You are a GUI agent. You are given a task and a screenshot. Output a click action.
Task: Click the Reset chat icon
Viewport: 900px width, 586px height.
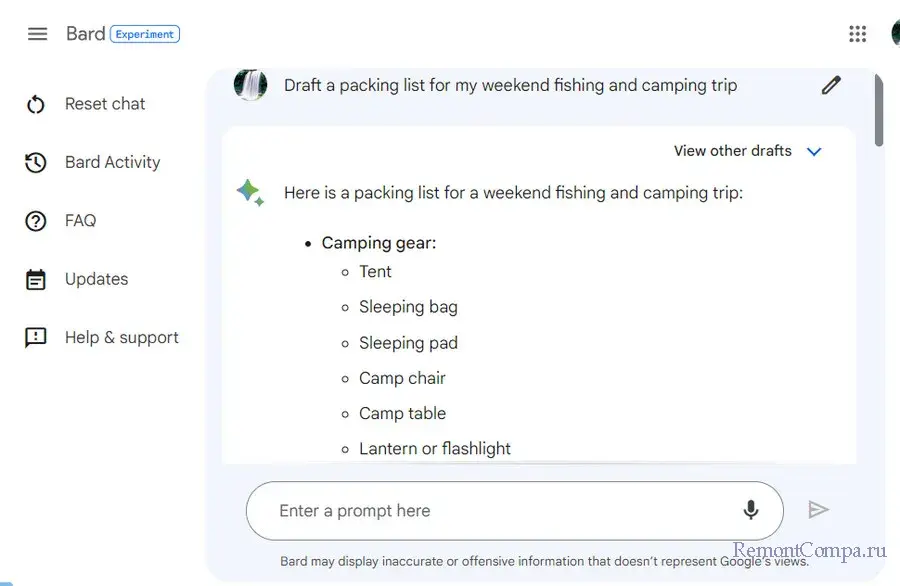36,104
